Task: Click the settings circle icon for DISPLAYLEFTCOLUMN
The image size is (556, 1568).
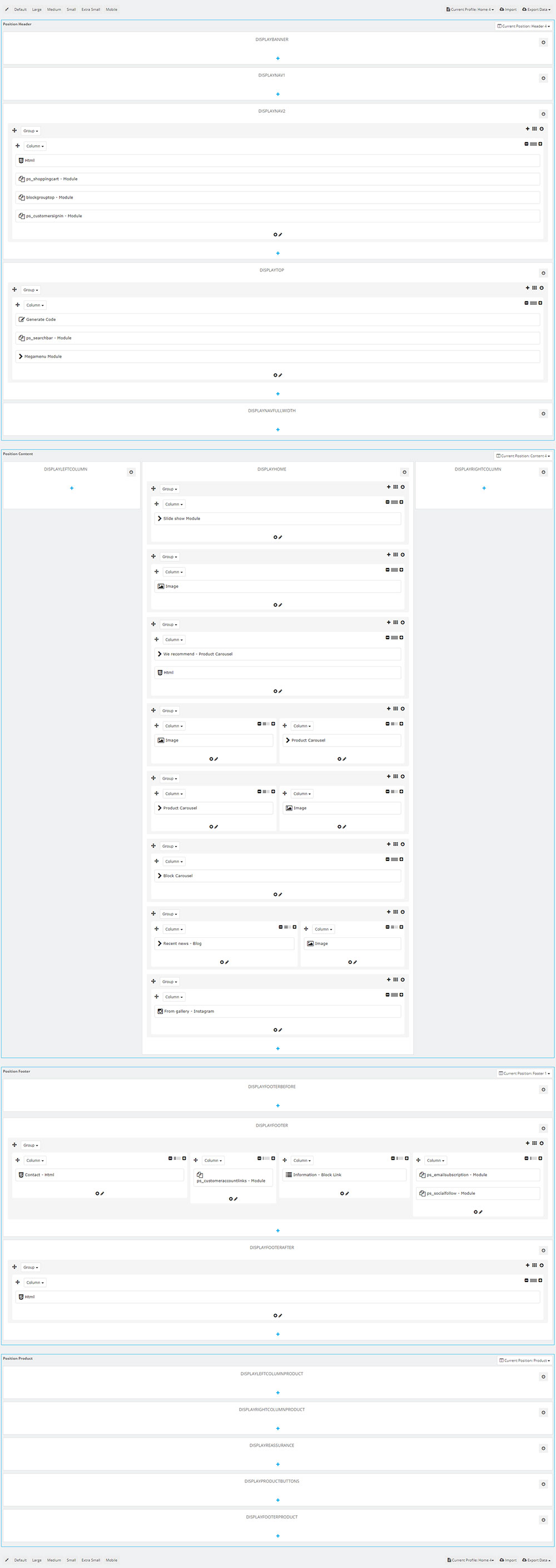Action: (x=131, y=472)
